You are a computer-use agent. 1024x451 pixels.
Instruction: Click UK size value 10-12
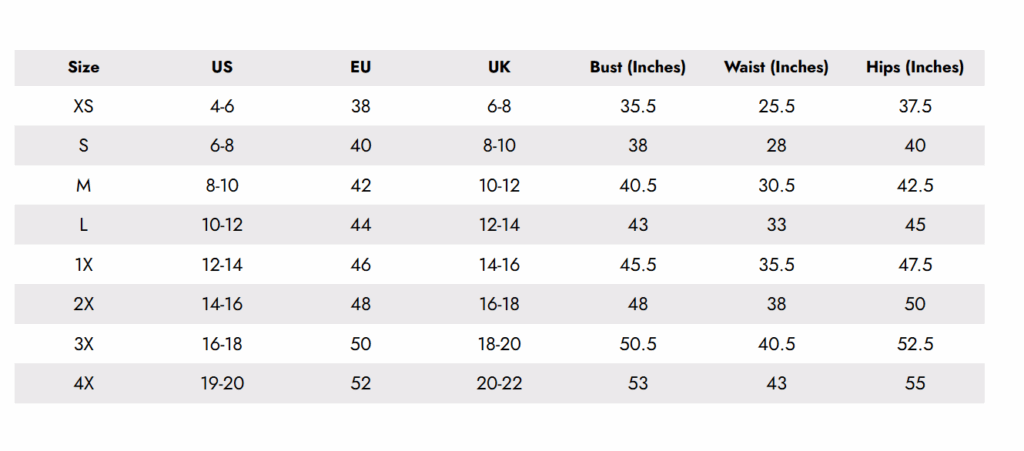(499, 185)
